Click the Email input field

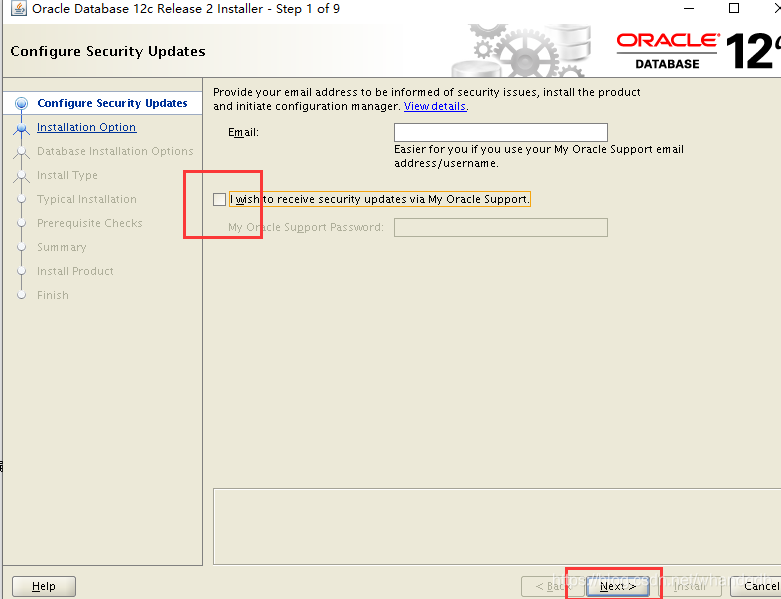click(x=501, y=132)
